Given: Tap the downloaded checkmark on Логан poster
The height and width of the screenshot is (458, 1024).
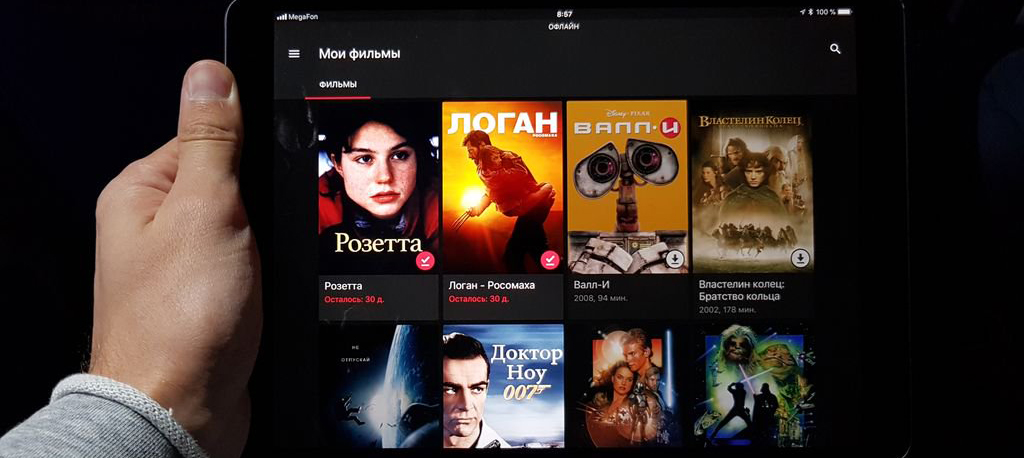Looking at the screenshot, I should point(550,260).
